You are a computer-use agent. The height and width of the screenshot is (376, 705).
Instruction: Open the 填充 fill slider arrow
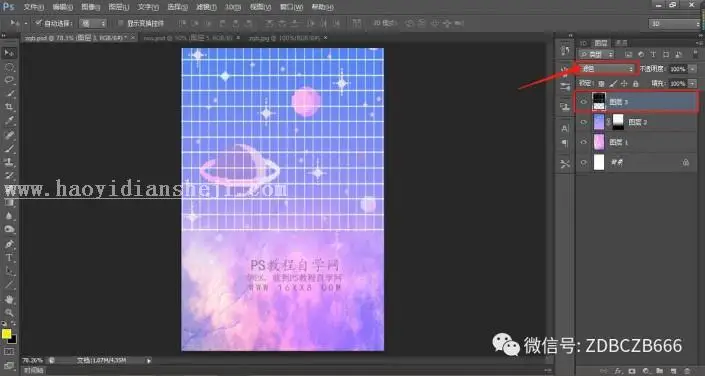tap(692, 84)
